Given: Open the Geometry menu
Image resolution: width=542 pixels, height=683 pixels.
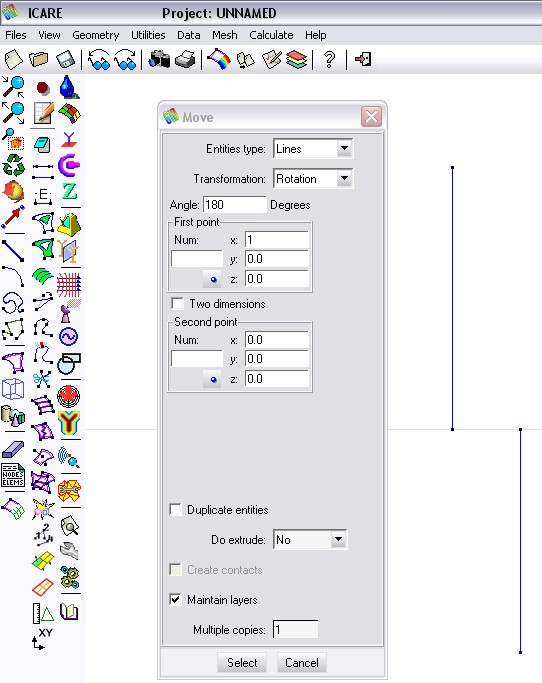Looking at the screenshot, I should point(96,35).
